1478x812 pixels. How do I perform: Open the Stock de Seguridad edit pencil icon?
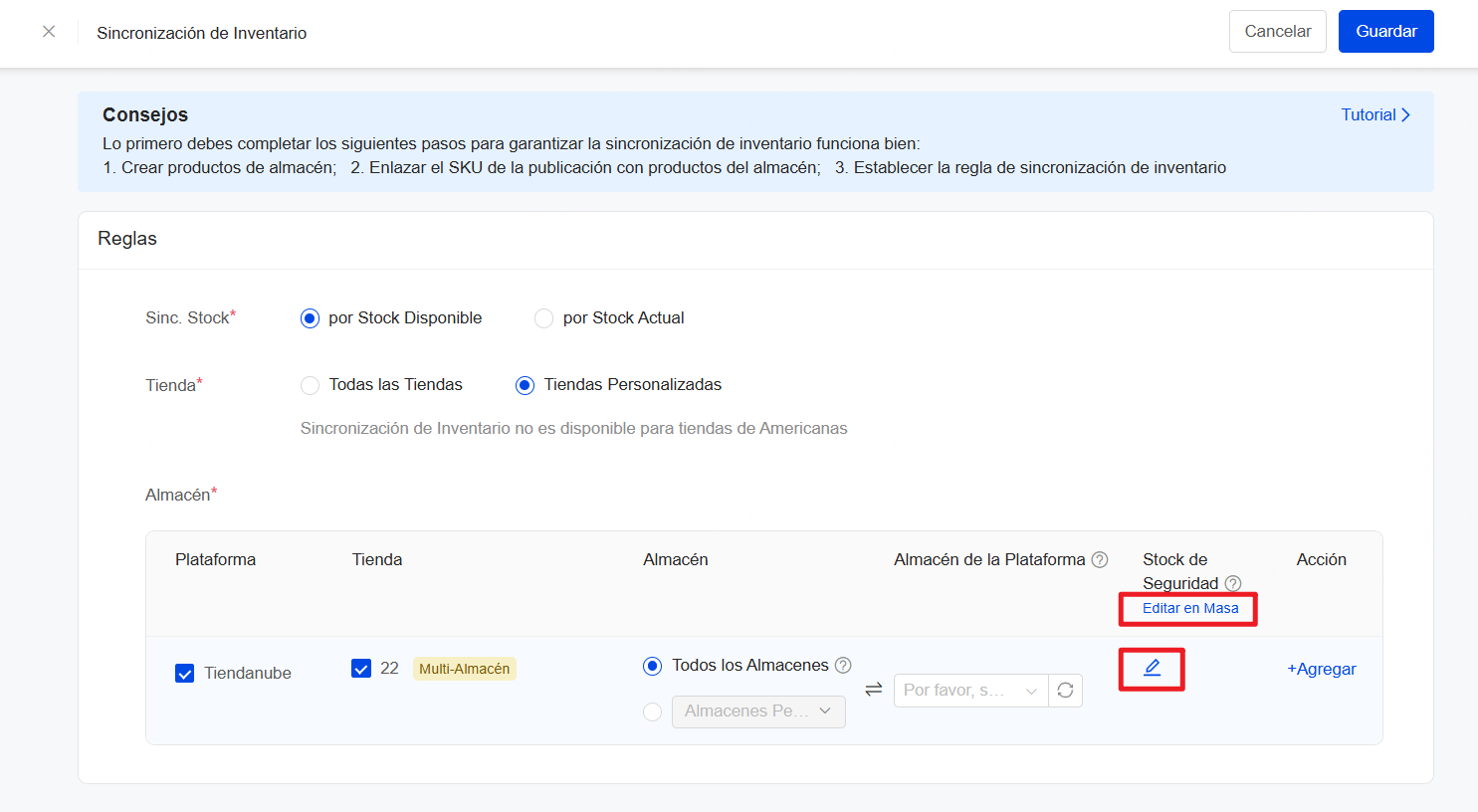tap(1152, 669)
